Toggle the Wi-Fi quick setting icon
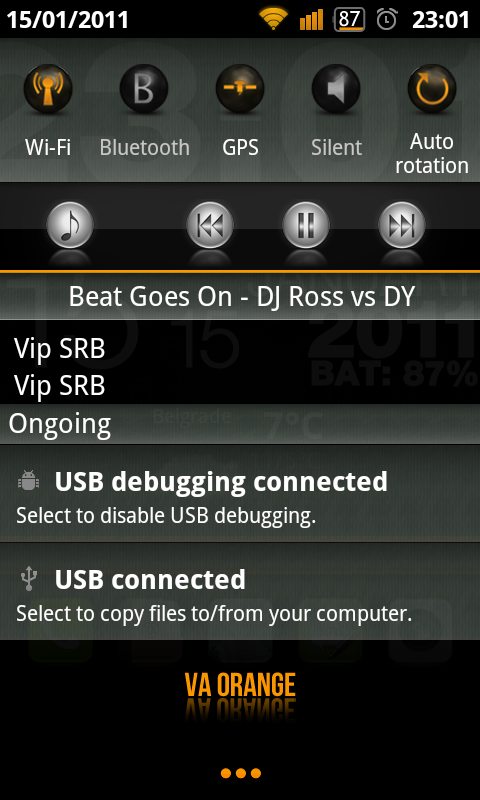This screenshot has width=480, height=800. coord(48,89)
